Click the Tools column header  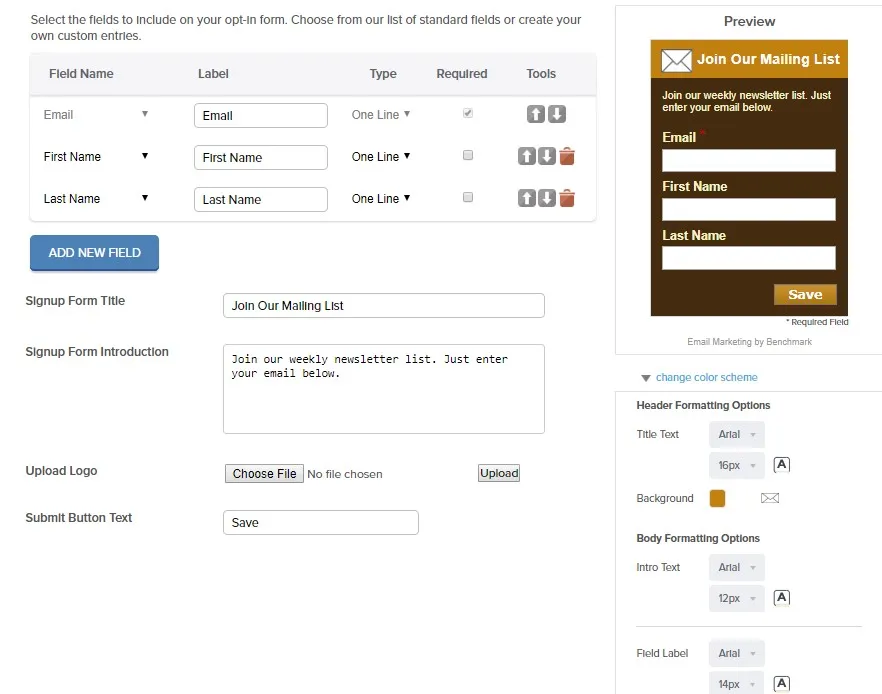(x=541, y=74)
